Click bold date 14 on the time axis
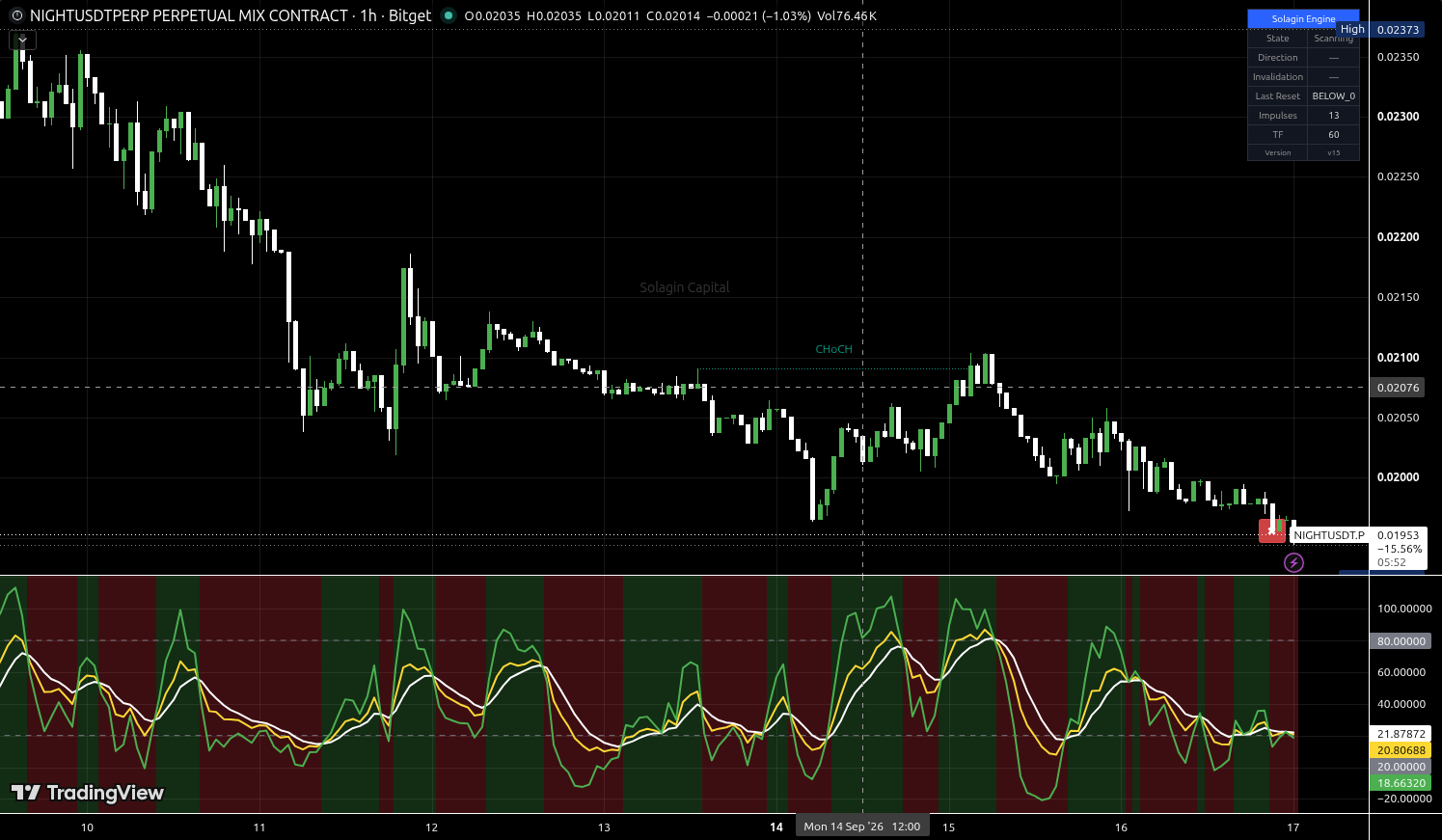Image resolution: width=1442 pixels, height=840 pixels. tap(776, 827)
